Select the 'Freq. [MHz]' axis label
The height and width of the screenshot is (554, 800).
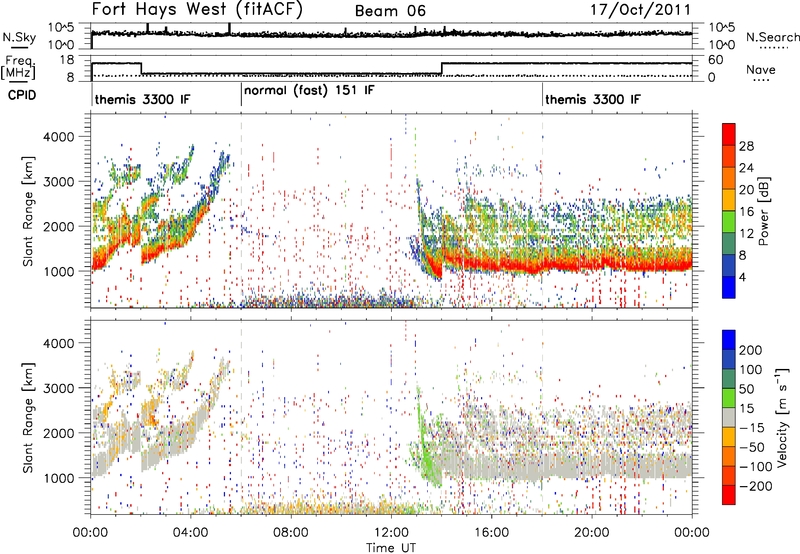click(x=19, y=68)
